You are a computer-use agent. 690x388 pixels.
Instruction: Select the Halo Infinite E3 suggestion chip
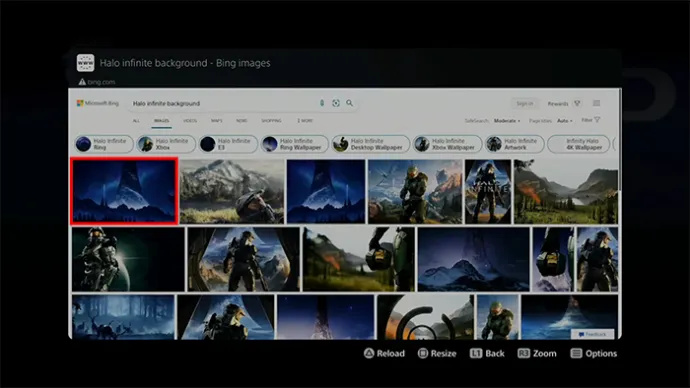tap(228, 144)
